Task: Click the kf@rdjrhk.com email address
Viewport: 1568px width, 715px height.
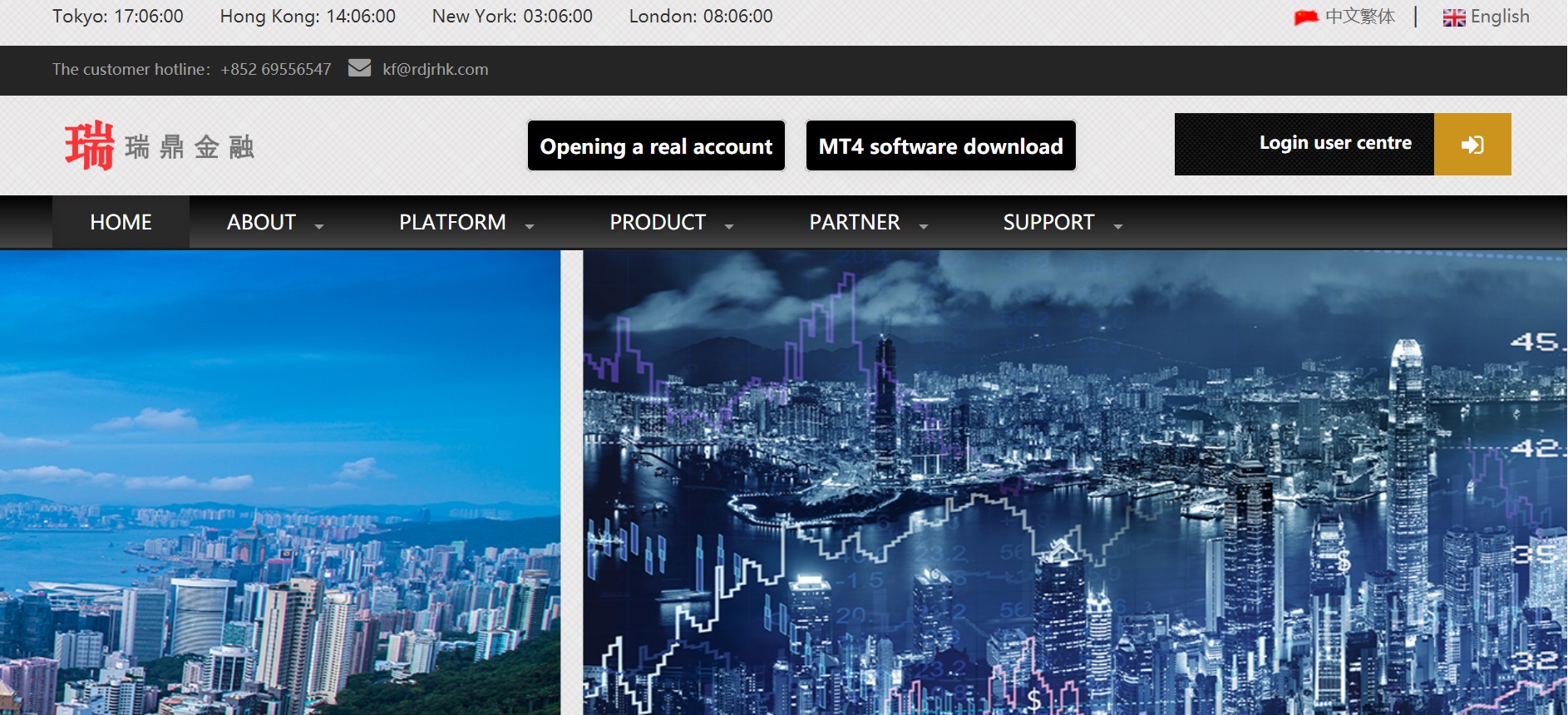Action: pyautogui.click(x=435, y=69)
